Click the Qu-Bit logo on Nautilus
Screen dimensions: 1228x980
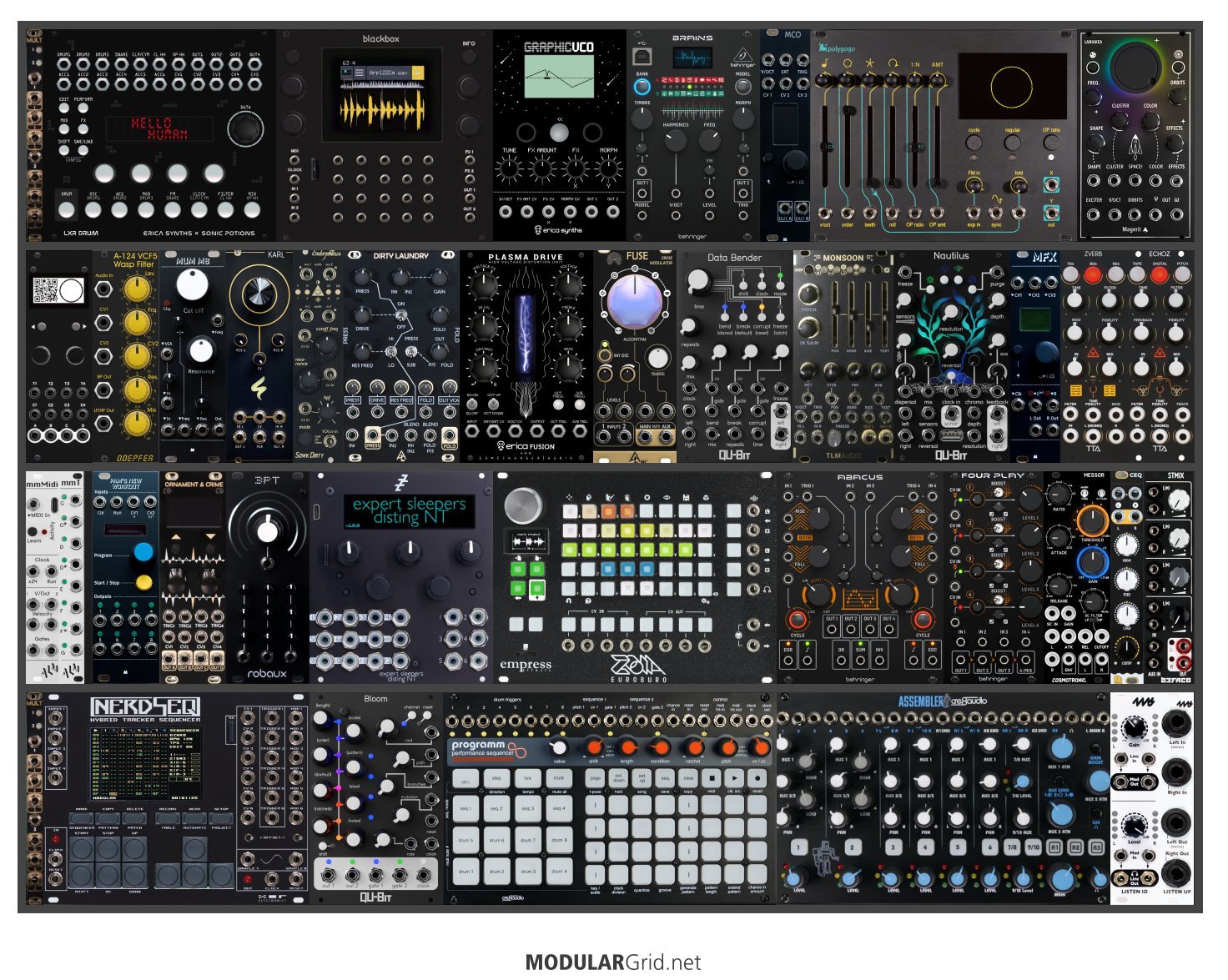click(x=951, y=455)
